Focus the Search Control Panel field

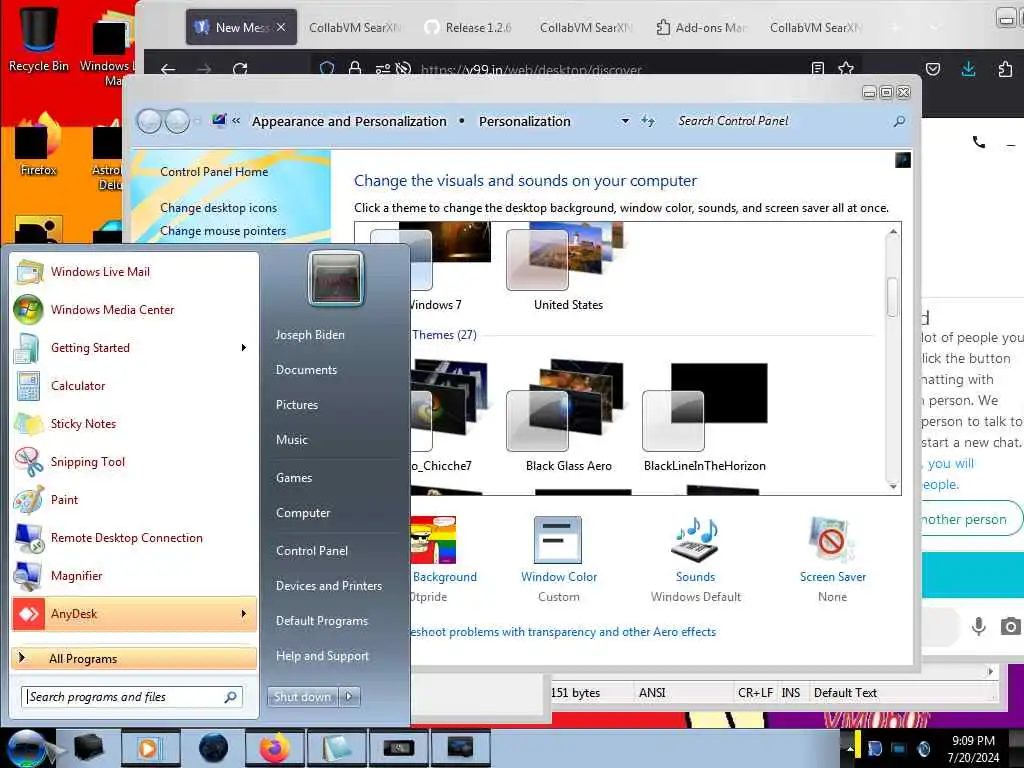784,121
